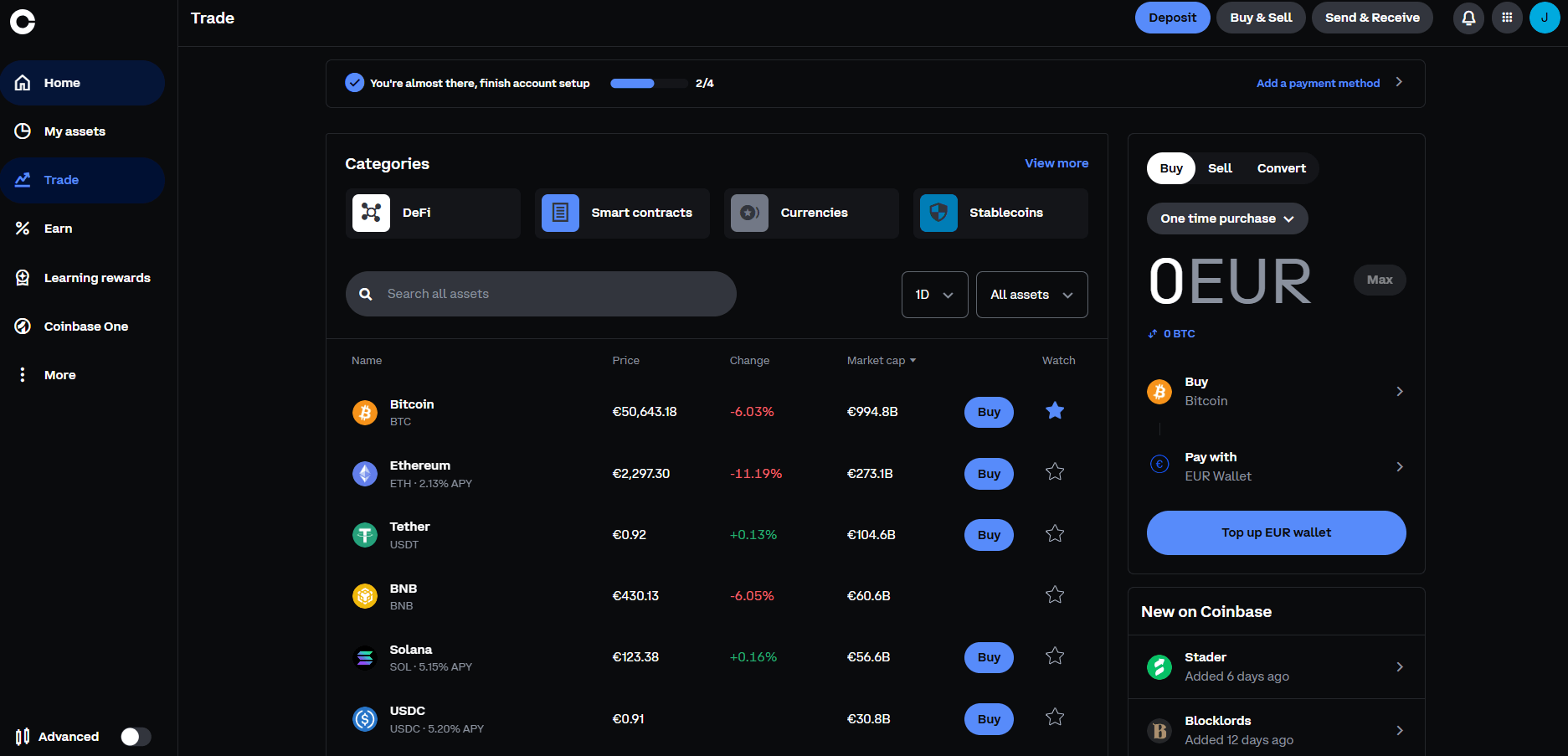
Task: Add Tether to watchlist star
Action: [1055, 533]
